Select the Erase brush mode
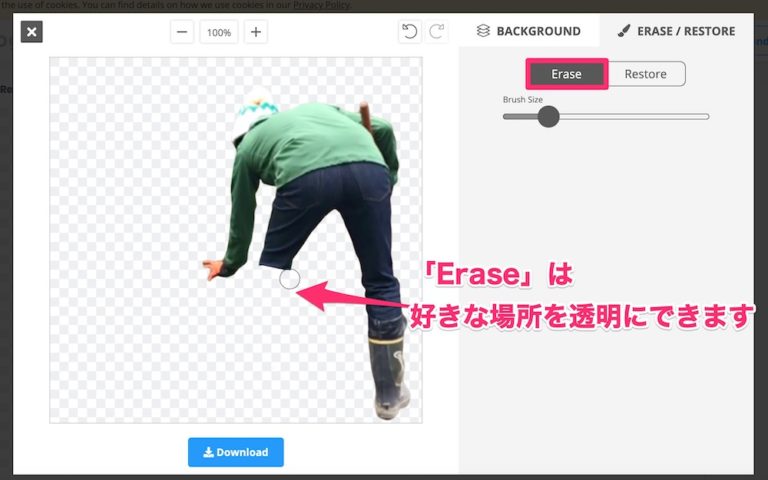This screenshot has height=480, width=768. (567, 74)
